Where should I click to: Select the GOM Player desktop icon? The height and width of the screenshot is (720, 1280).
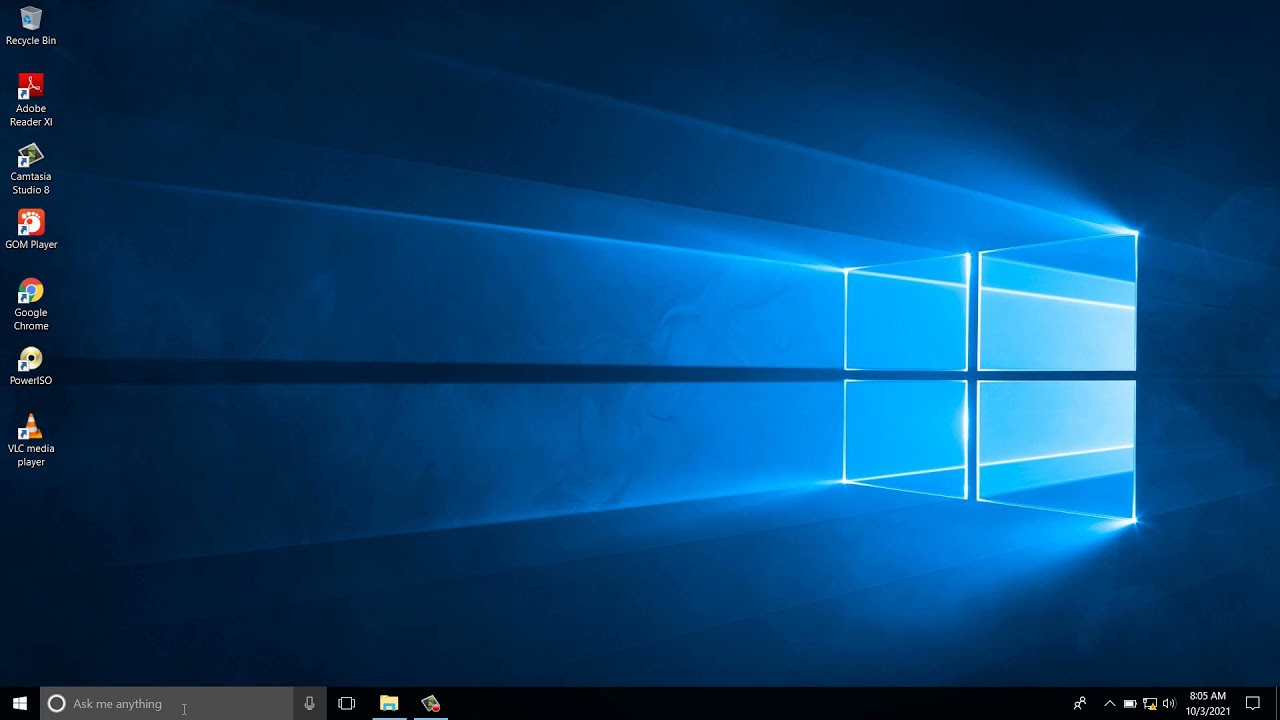coord(31,229)
